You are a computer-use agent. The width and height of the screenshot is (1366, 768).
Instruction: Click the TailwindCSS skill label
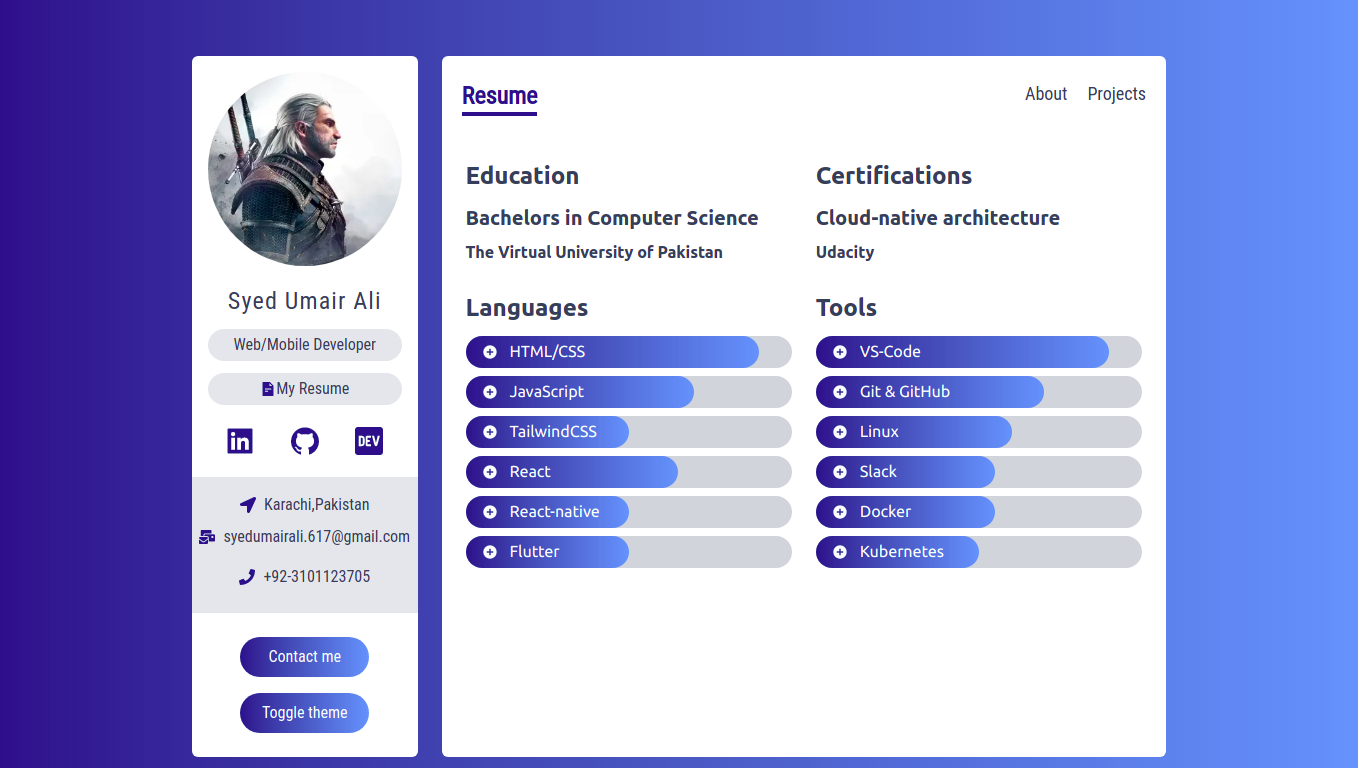553,432
